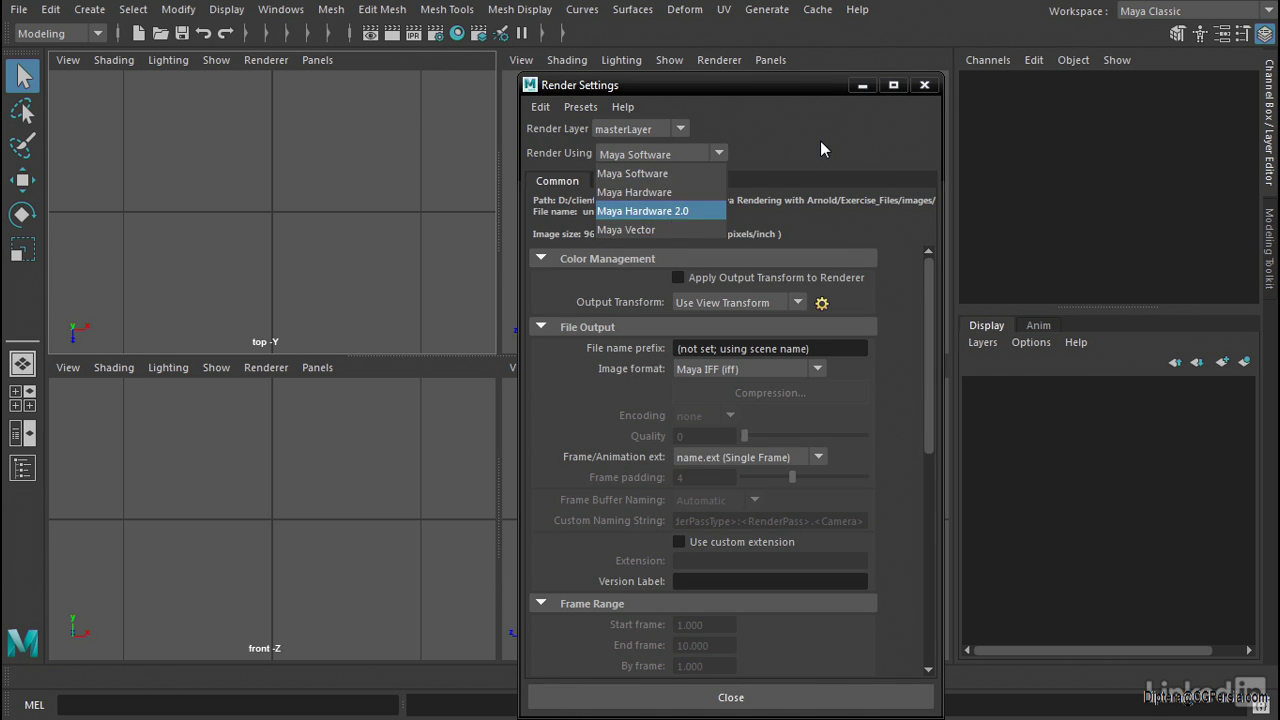This screenshot has height=720, width=1280.
Task: Choose the Paint selection tool
Action: [x=23, y=145]
